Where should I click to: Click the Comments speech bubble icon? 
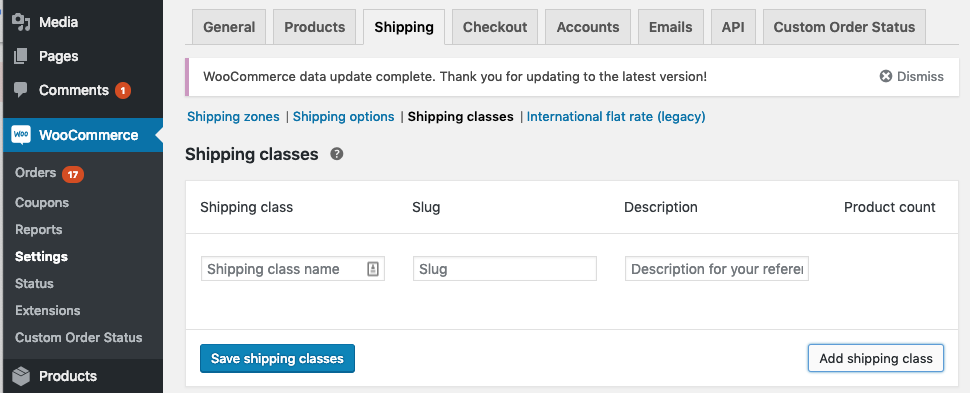click(21, 90)
